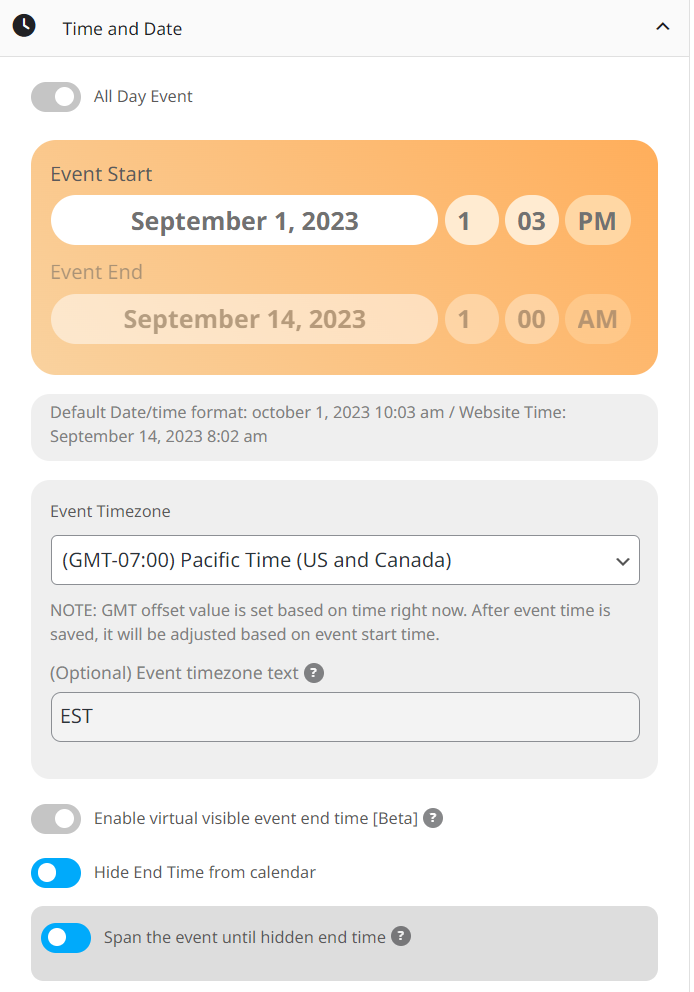Change the event start hour field

472,220
